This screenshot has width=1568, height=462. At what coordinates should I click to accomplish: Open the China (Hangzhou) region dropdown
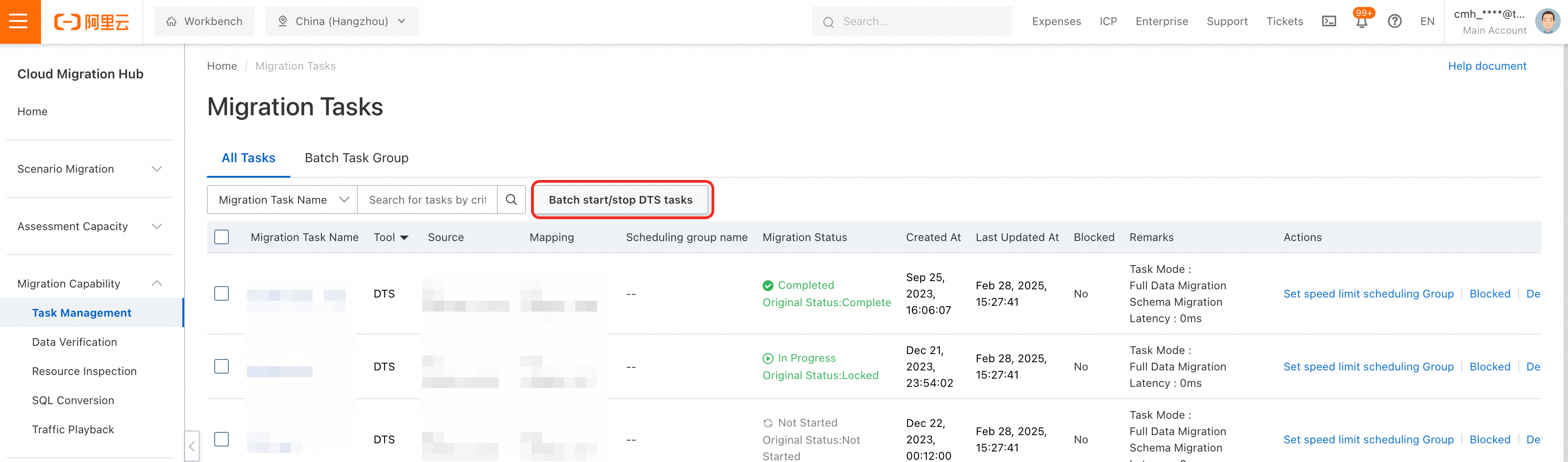[x=342, y=21]
